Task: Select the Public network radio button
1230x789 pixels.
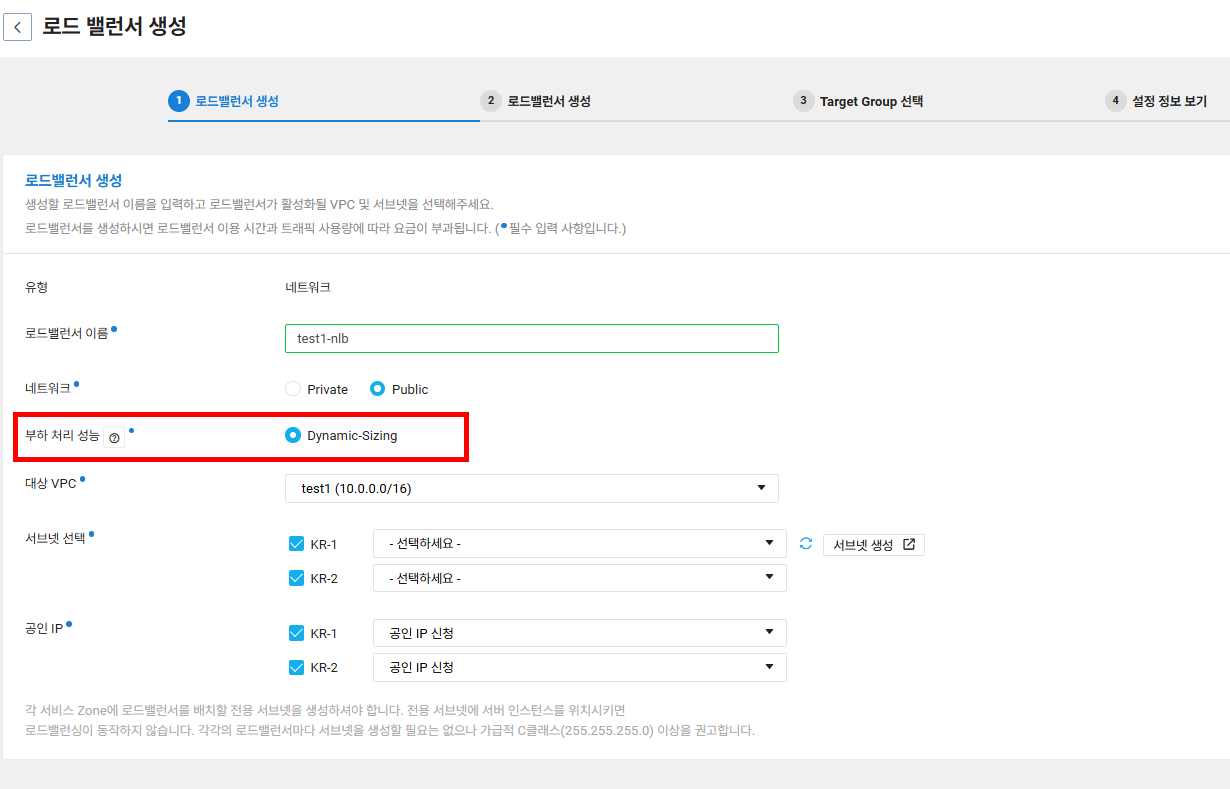Action: [377, 389]
